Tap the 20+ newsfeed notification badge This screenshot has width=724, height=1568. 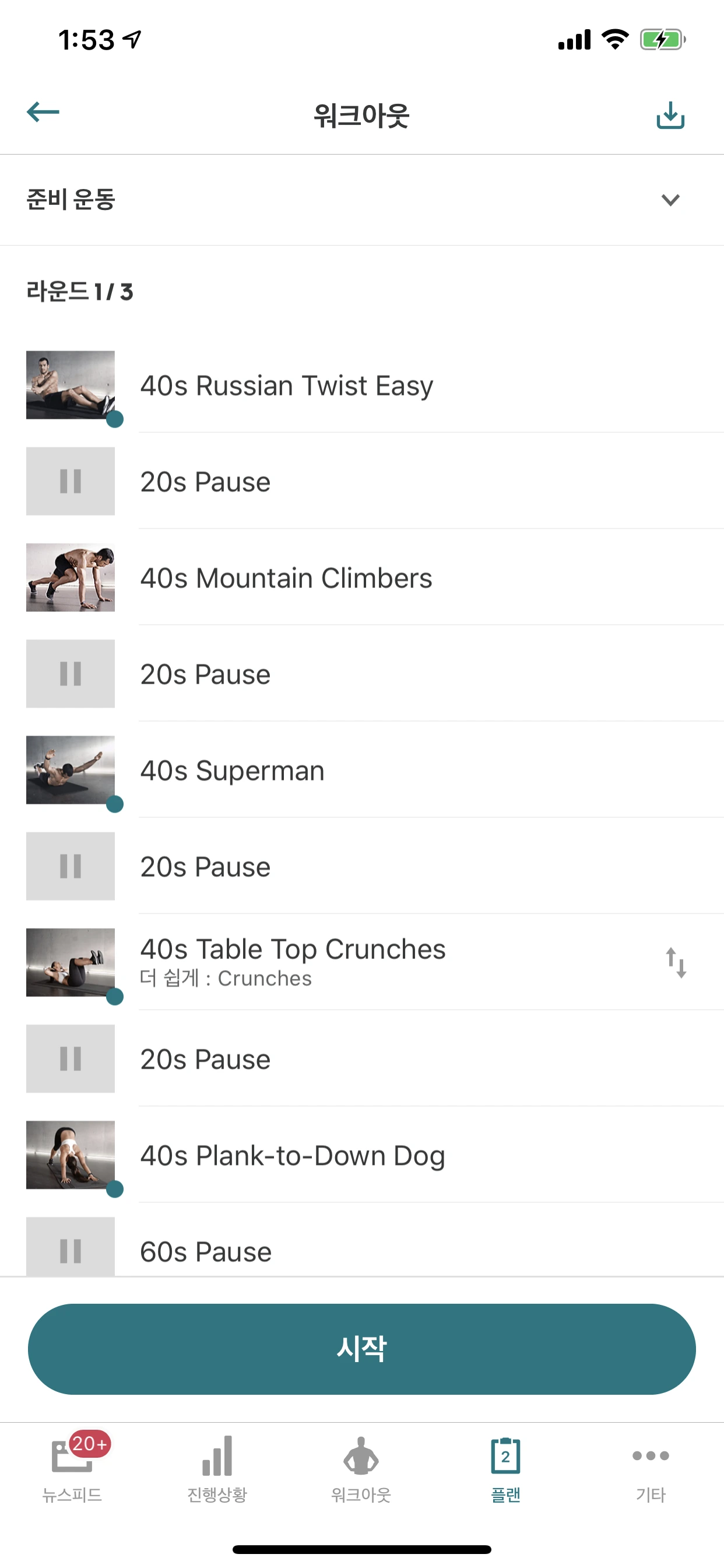89,1443
